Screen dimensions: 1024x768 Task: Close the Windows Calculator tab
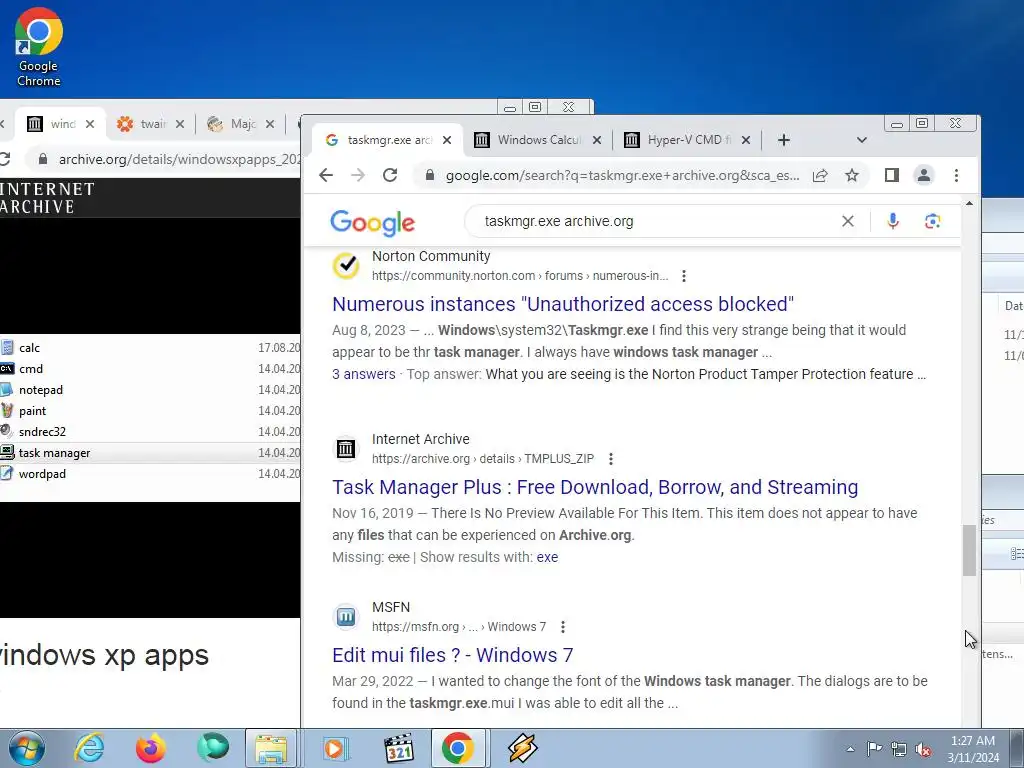tap(596, 140)
